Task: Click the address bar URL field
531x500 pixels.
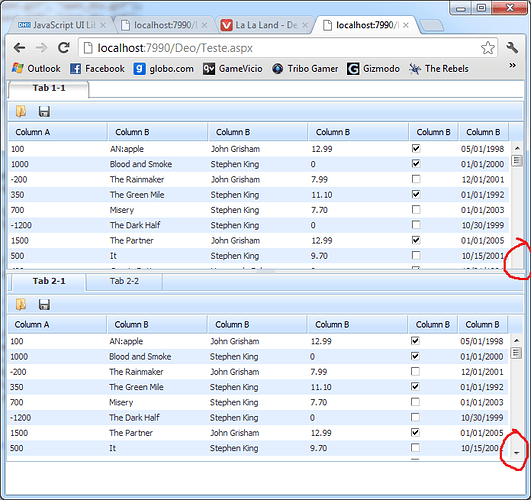Action: click(280, 48)
